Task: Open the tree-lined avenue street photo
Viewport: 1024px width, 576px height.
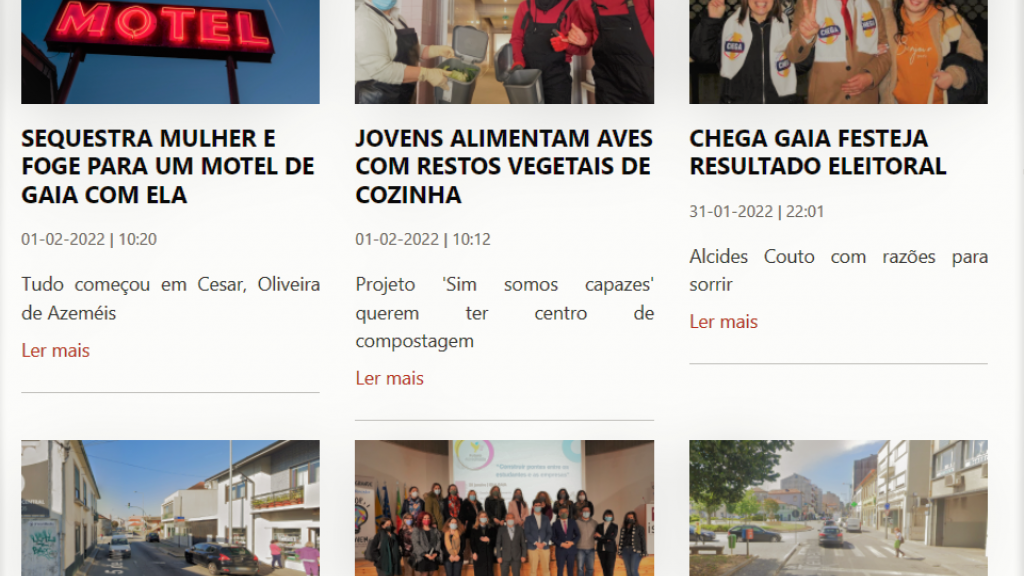Action: click(839, 508)
